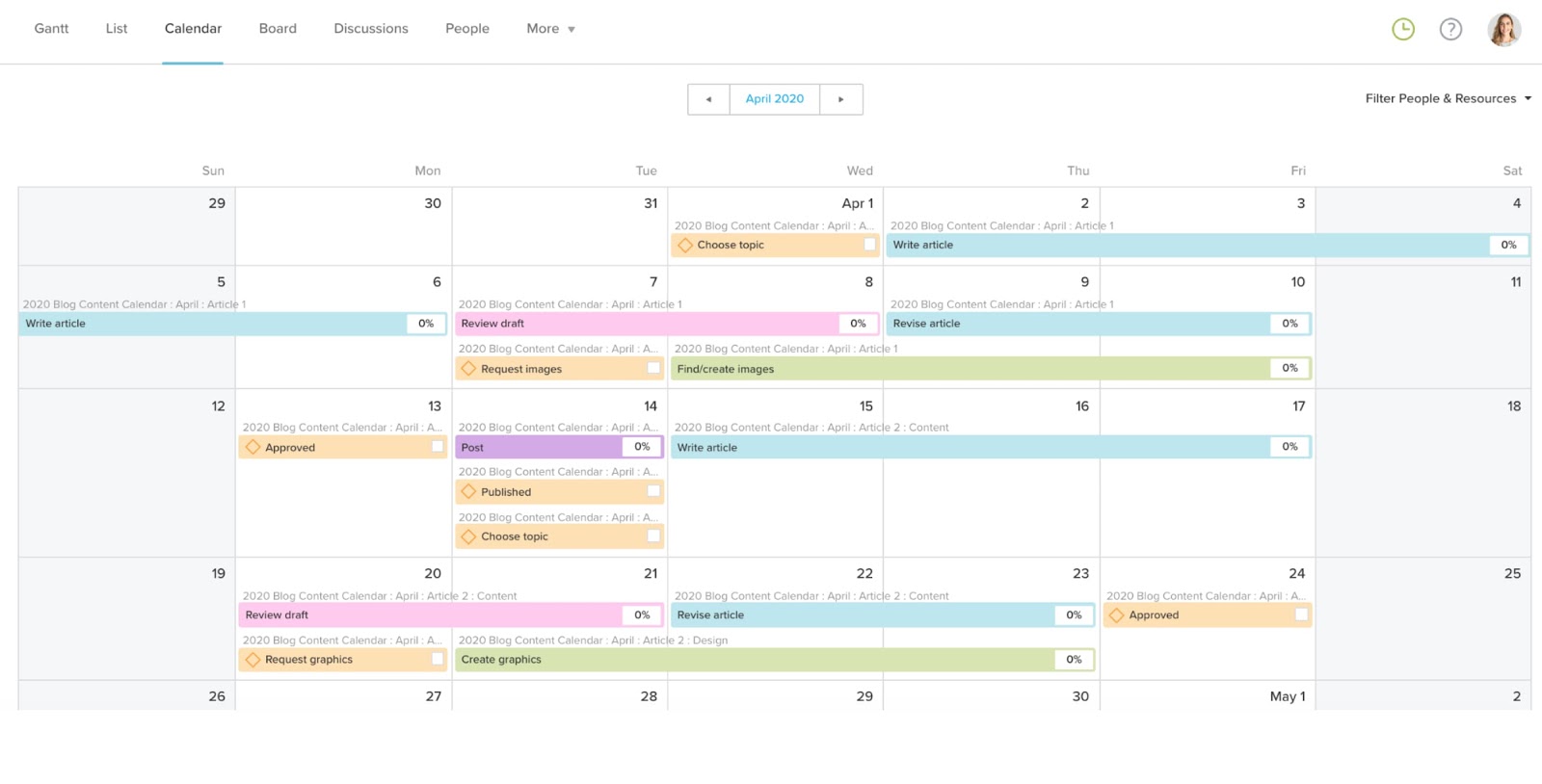Open the user profile avatar
The image size is (1542, 784).
click(1503, 30)
